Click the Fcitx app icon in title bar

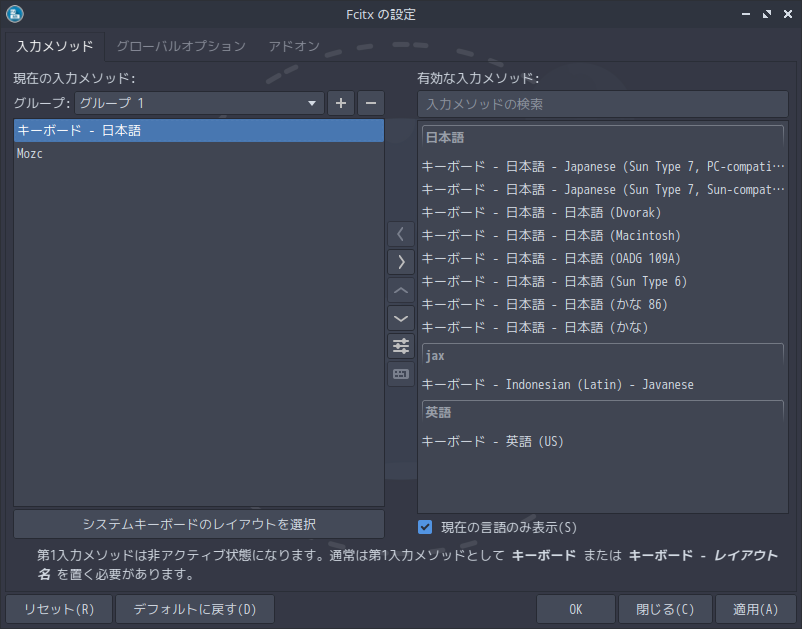pyautogui.click(x=15, y=14)
